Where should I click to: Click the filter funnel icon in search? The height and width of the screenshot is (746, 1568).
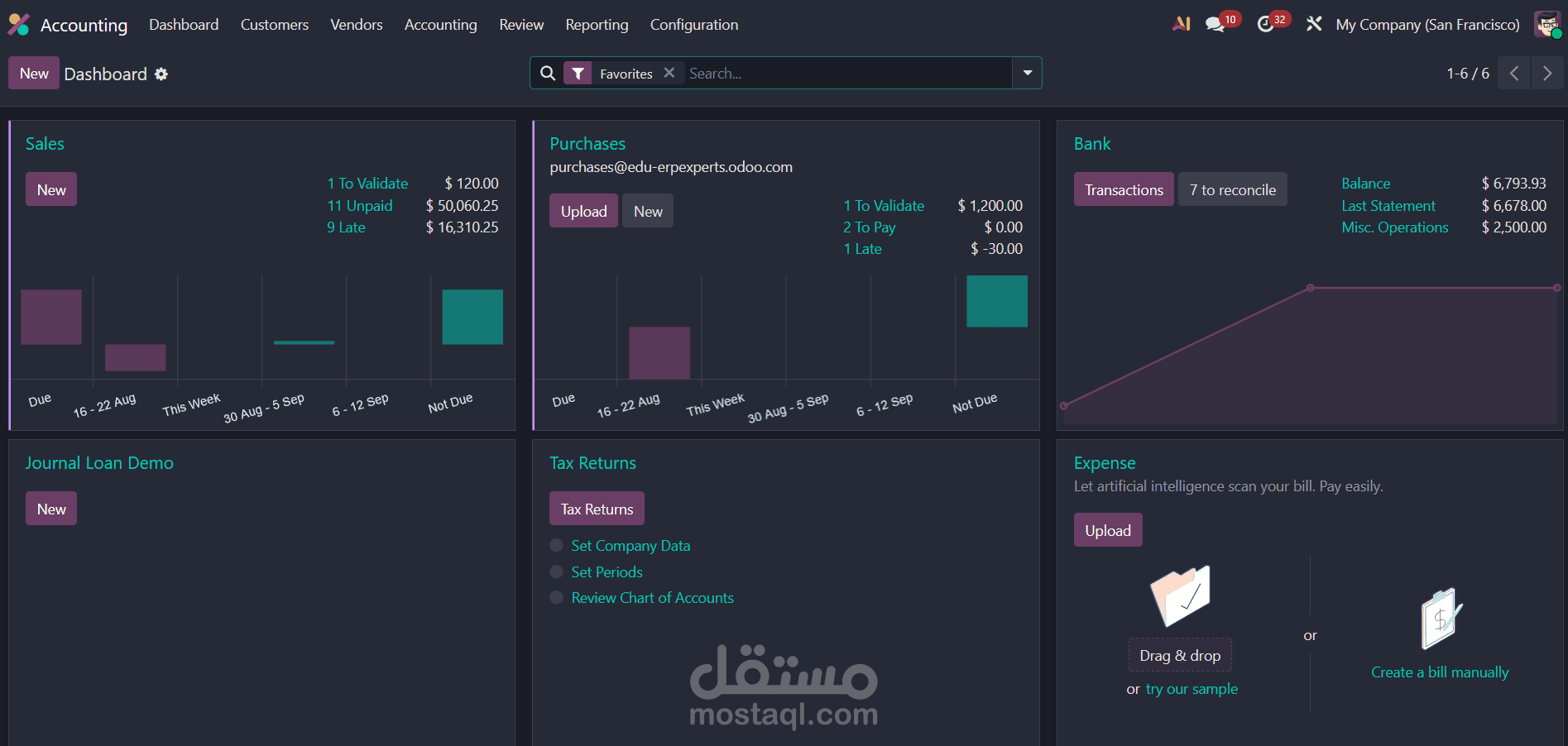(x=578, y=74)
